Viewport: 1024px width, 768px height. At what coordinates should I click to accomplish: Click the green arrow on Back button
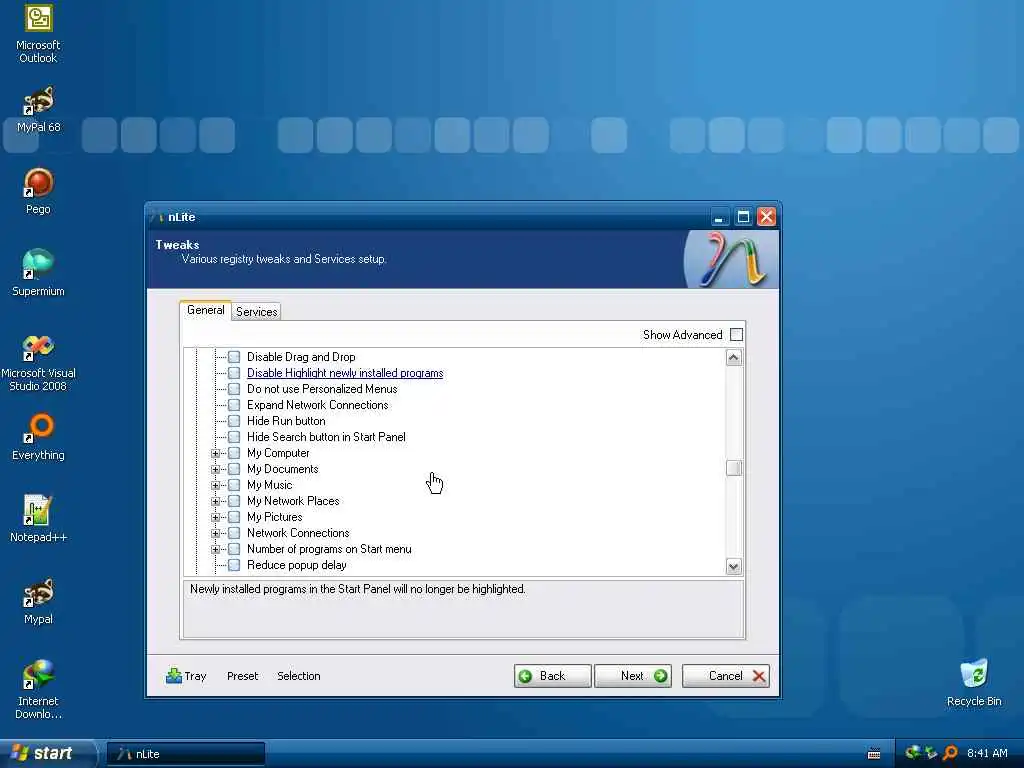pyautogui.click(x=525, y=676)
